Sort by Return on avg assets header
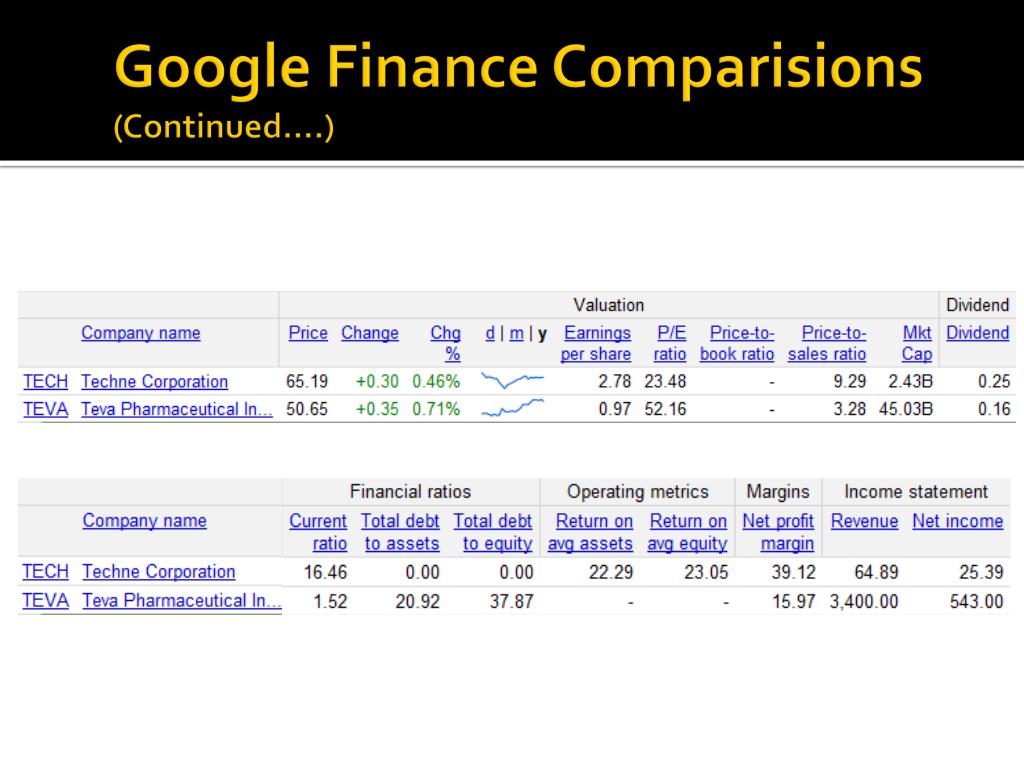 [x=590, y=532]
